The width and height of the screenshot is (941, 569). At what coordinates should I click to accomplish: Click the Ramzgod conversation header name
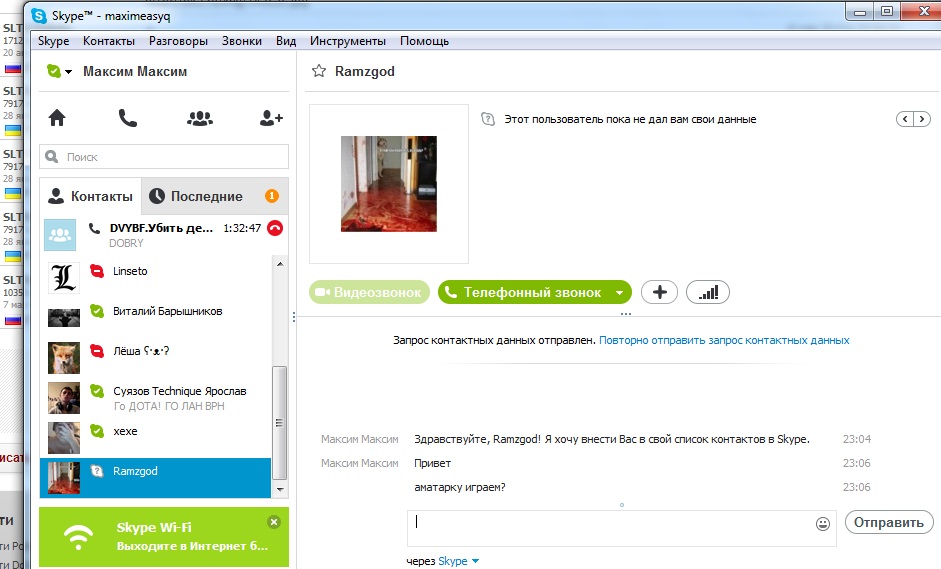[364, 71]
